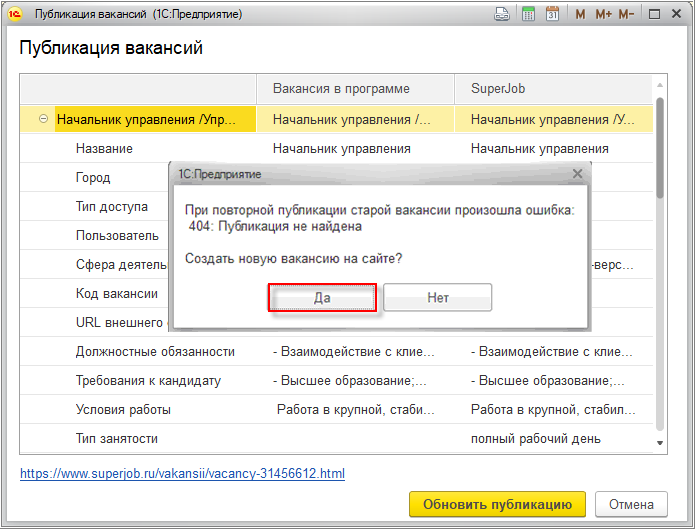Select the Требования к кандидату row

pos(148,381)
